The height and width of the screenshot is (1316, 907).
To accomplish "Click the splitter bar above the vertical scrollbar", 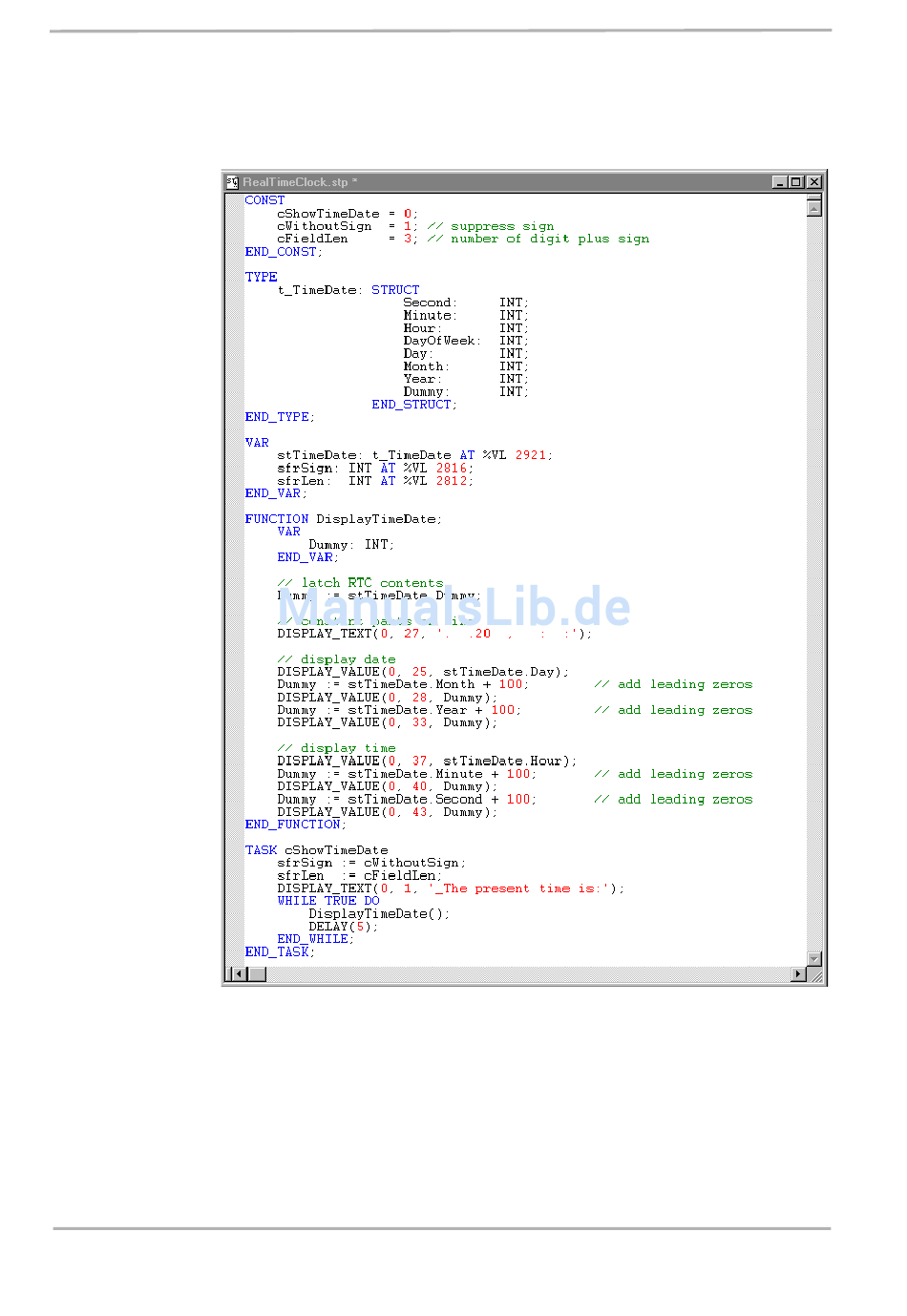I will pos(814,197).
